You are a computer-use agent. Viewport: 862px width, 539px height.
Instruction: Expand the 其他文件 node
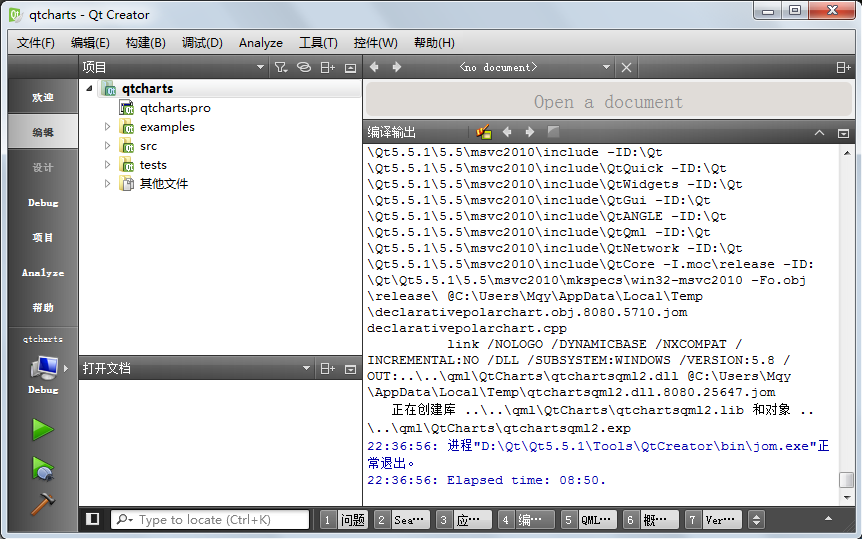coord(107,184)
